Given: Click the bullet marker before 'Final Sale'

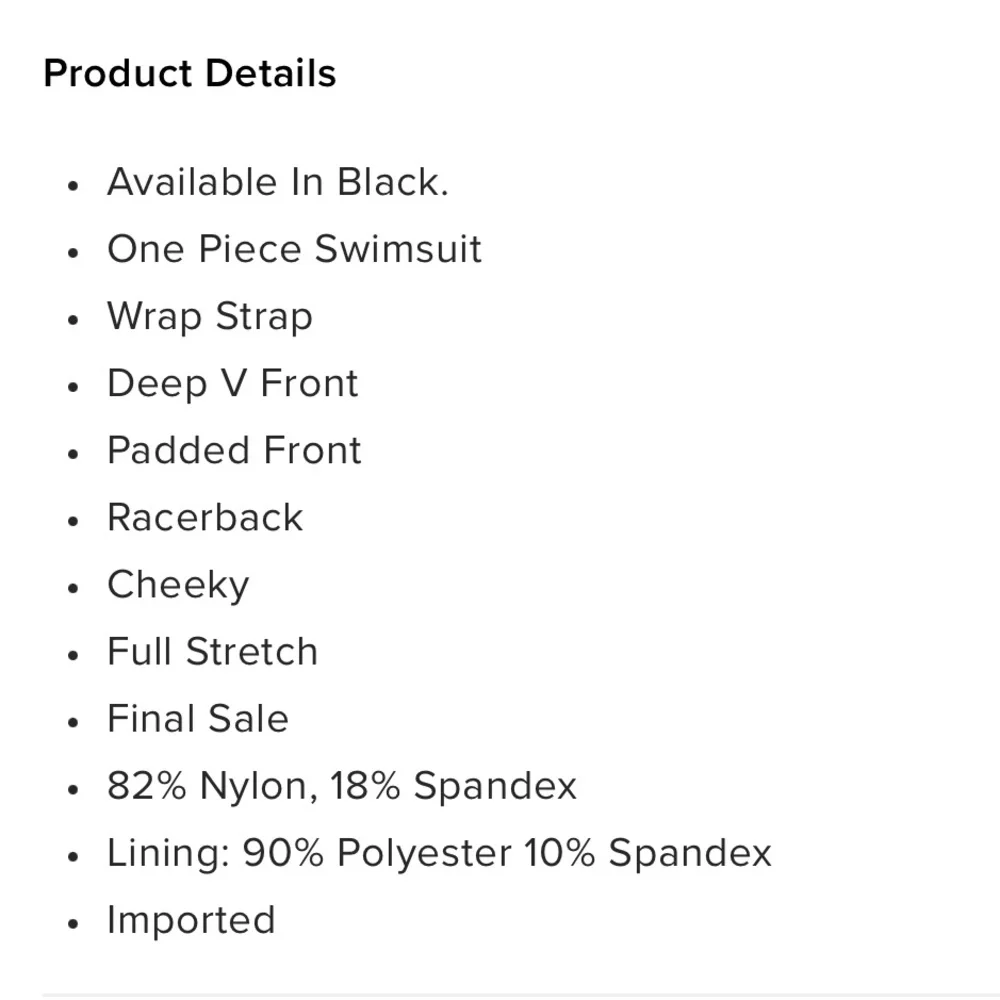Looking at the screenshot, I should point(72,722).
